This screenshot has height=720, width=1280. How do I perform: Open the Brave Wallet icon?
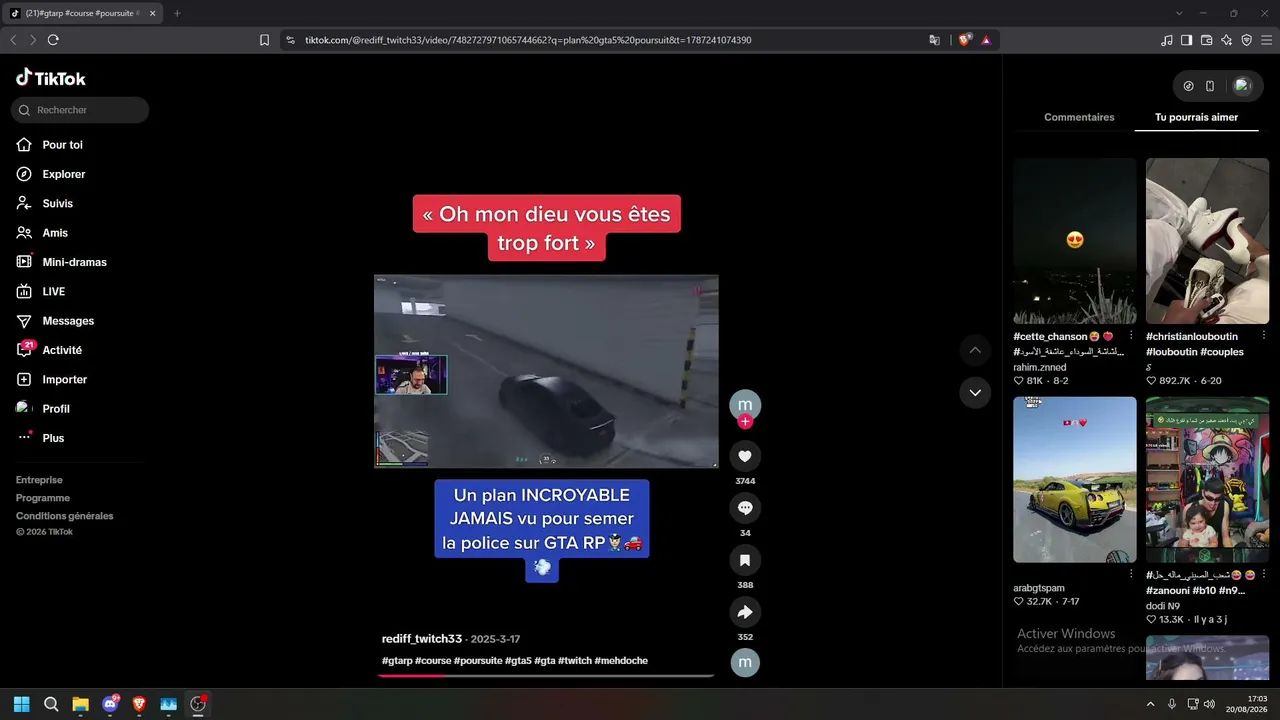[1207, 40]
